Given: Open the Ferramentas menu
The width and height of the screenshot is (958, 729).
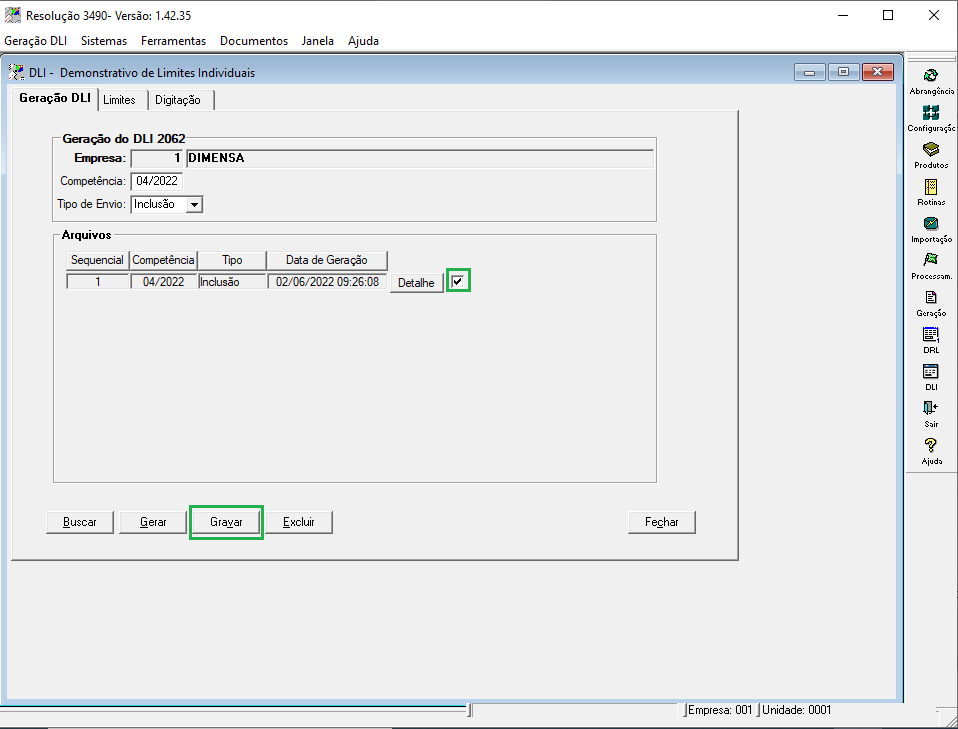Looking at the screenshot, I should coord(174,41).
